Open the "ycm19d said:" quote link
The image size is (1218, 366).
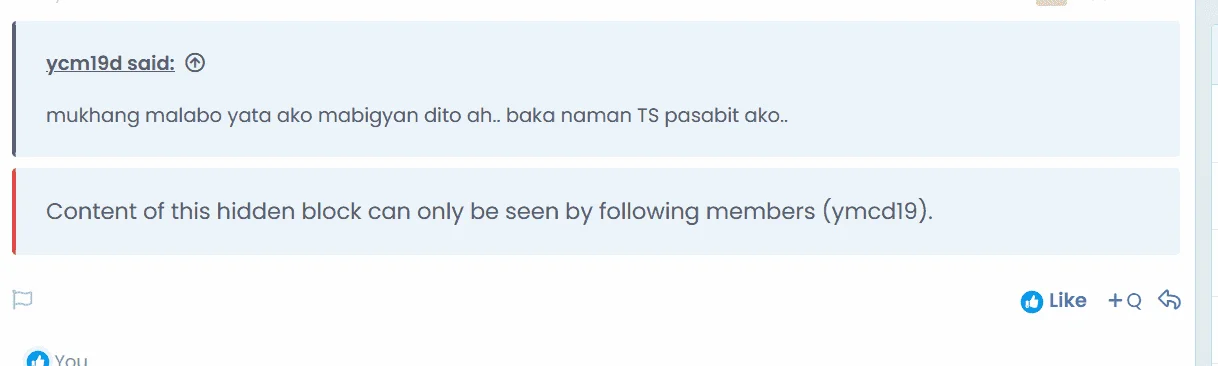(111, 64)
